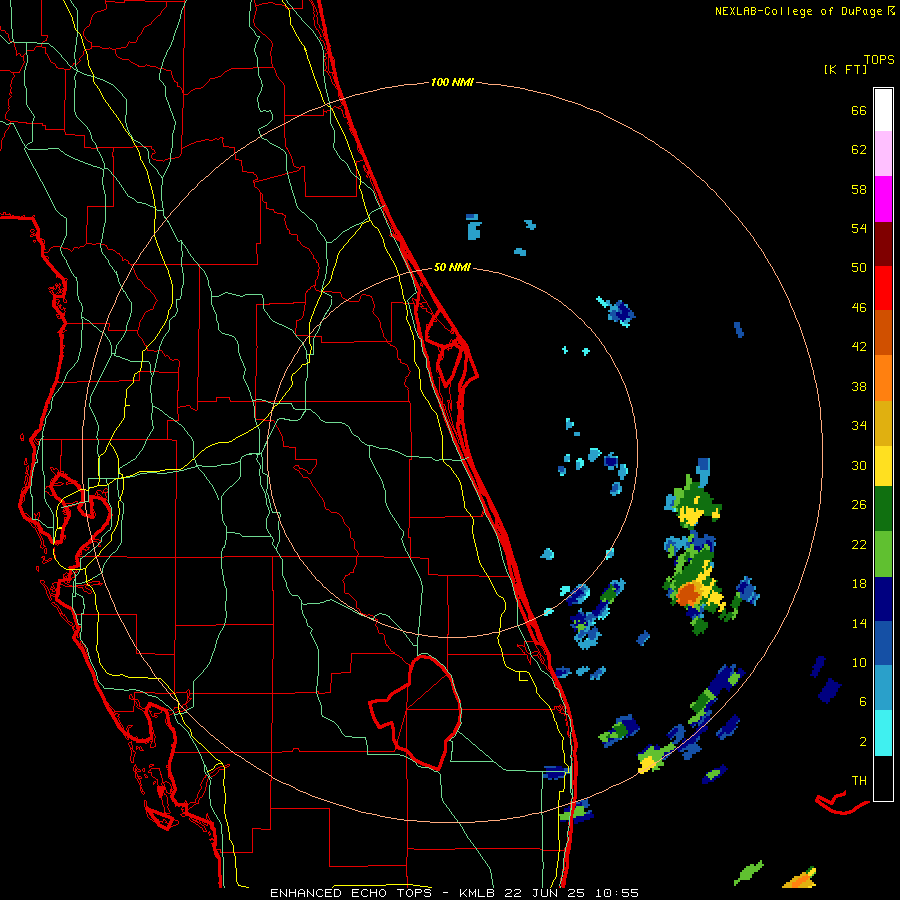Image resolution: width=900 pixels, height=900 pixels.
Task: Pick the dark green legend swatch
Action: pyautogui.click(x=883, y=509)
